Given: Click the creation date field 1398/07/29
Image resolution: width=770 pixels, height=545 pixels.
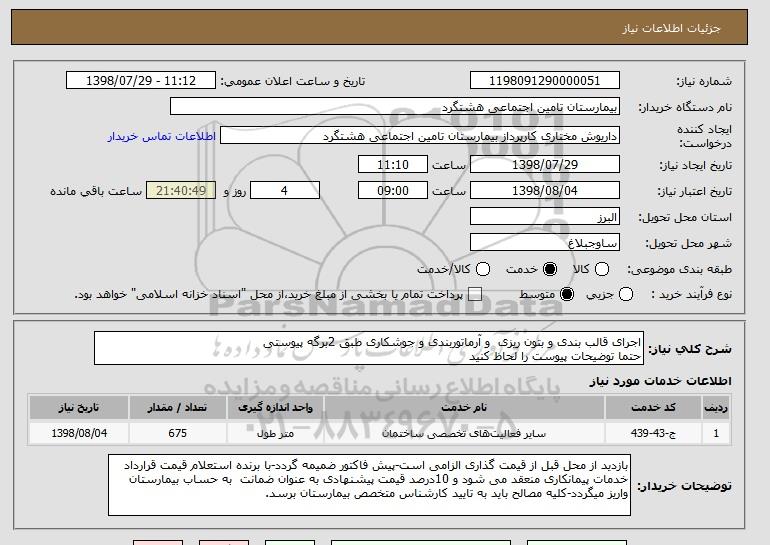Looking at the screenshot, I should tap(545, 164).
